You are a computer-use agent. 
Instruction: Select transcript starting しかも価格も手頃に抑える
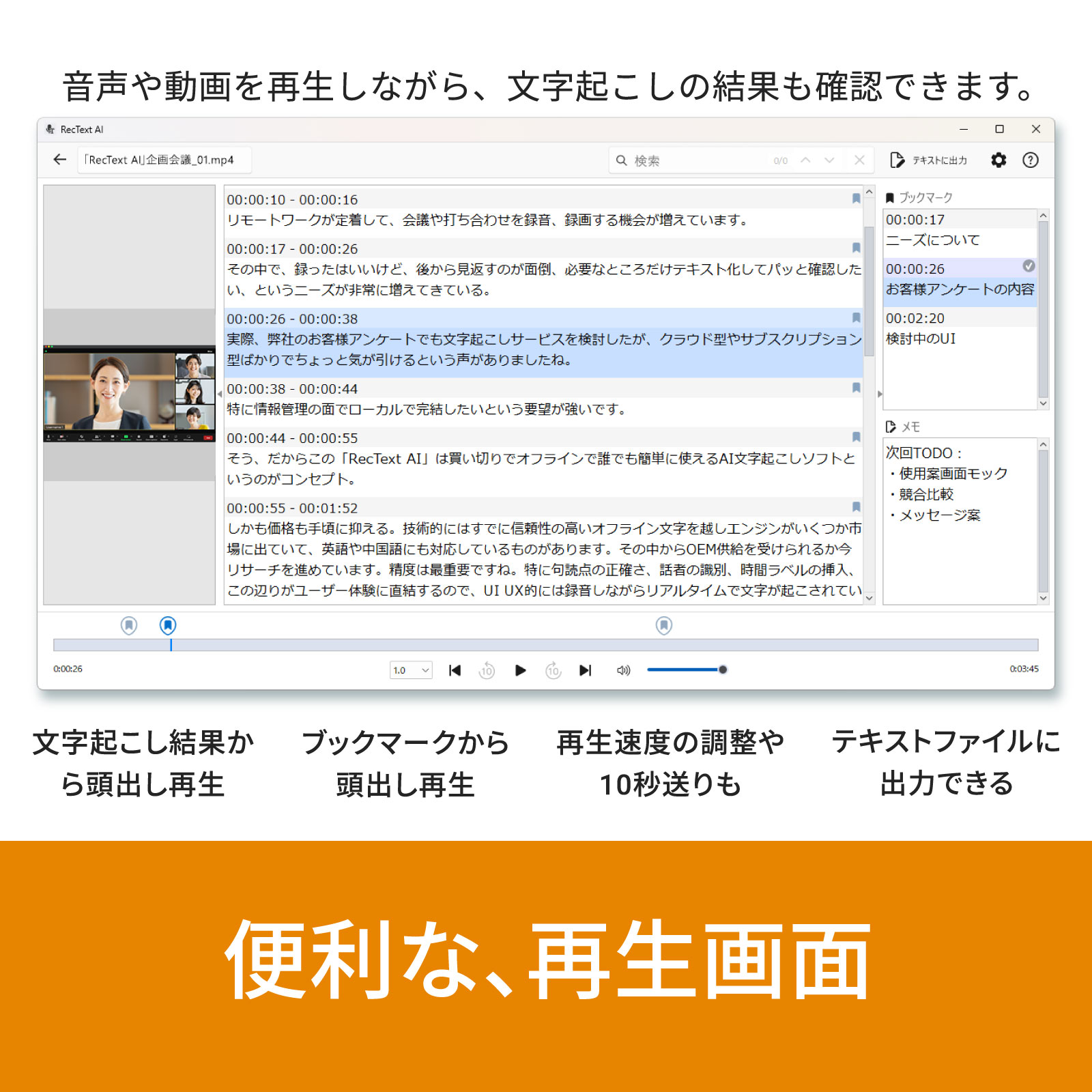point(544,559)
